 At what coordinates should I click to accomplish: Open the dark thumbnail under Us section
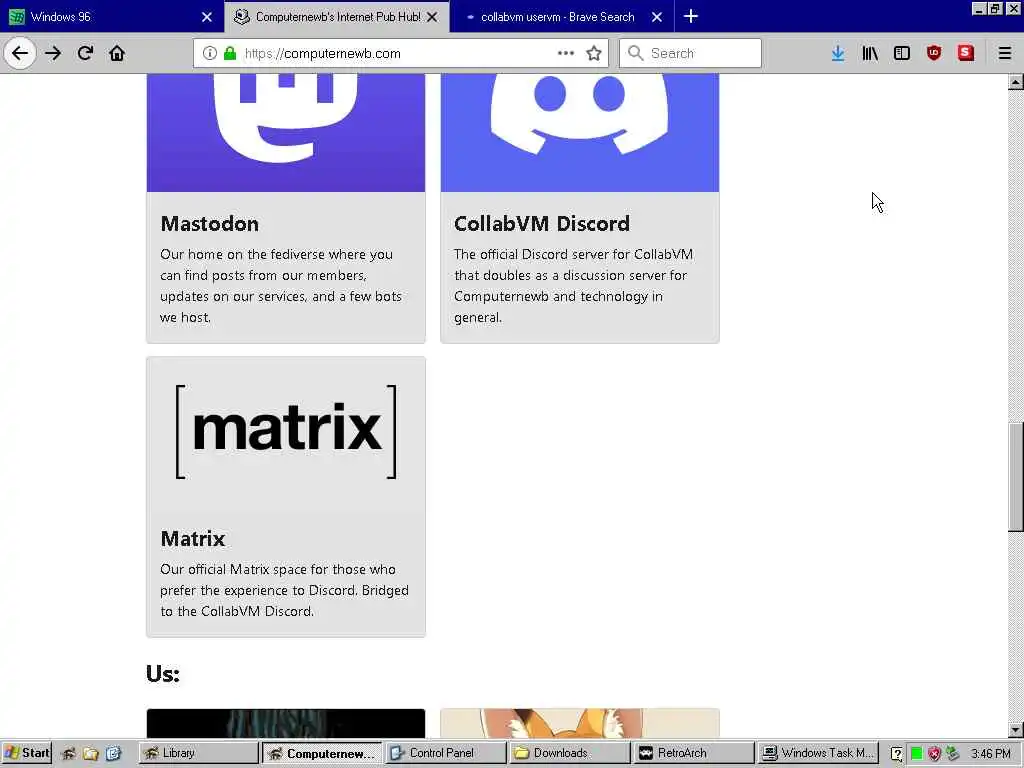click(x=286, y=724)
